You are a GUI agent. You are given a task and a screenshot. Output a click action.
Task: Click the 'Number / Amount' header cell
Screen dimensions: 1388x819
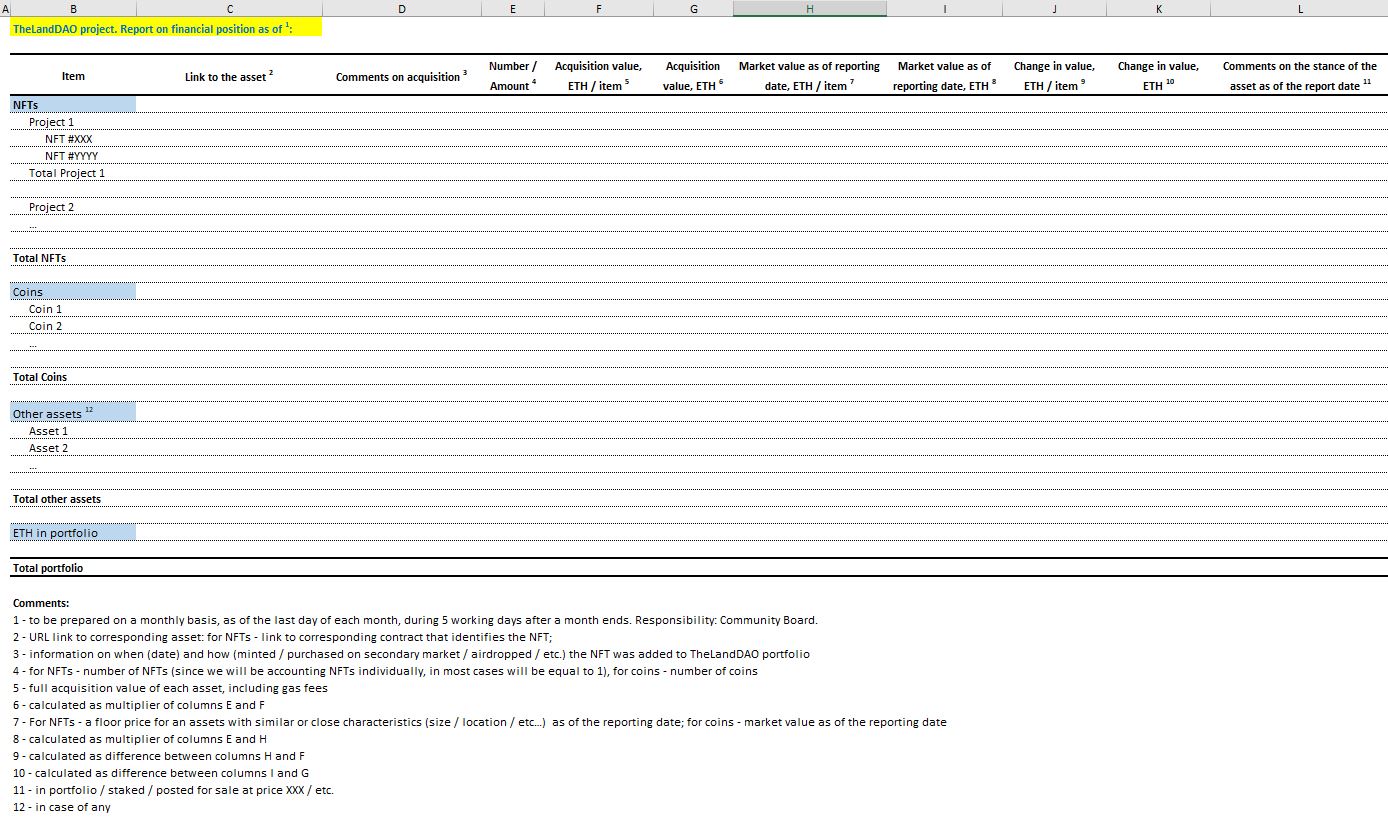coord(512,76)
